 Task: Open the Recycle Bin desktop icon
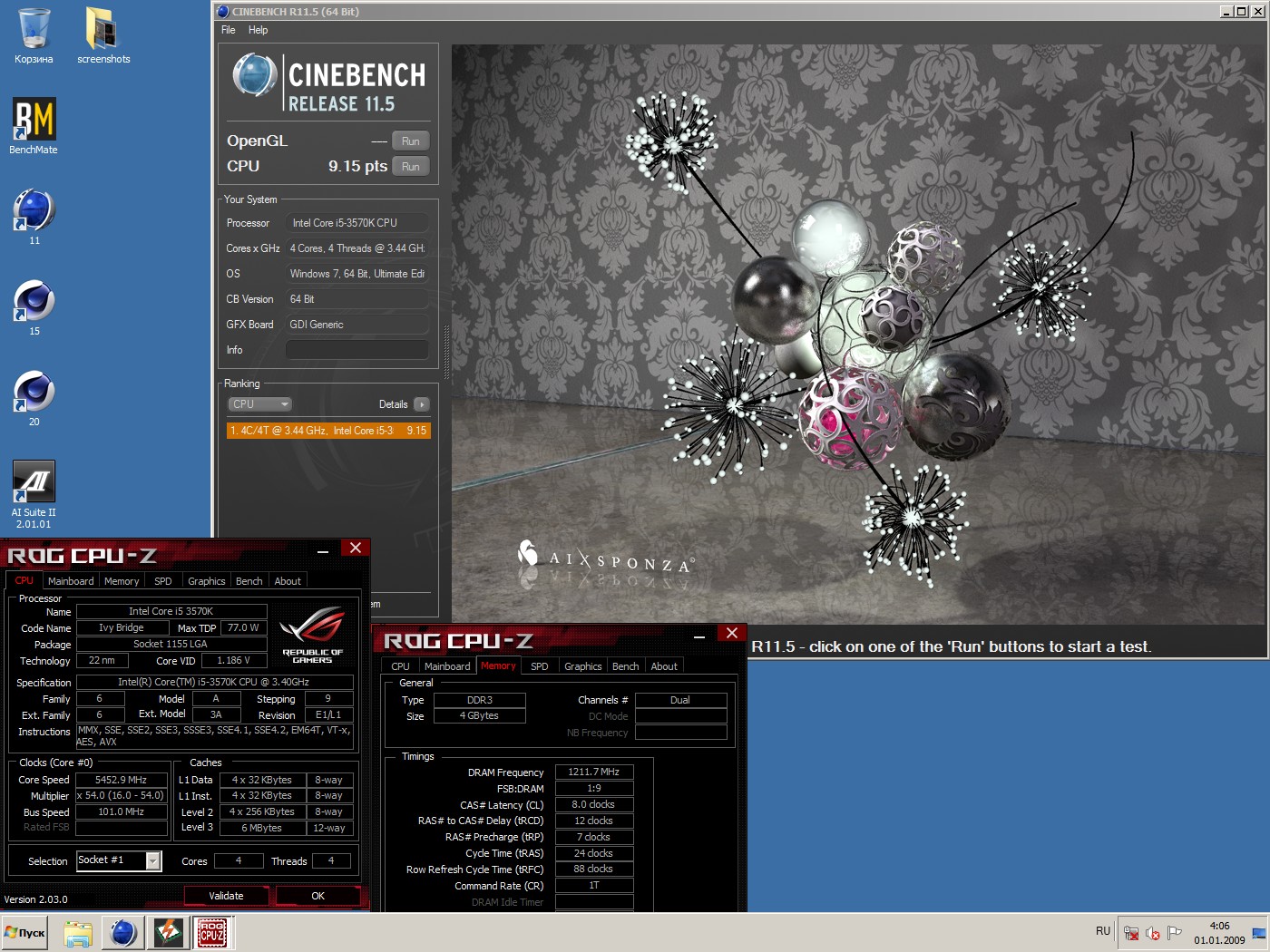click(34, 34)
